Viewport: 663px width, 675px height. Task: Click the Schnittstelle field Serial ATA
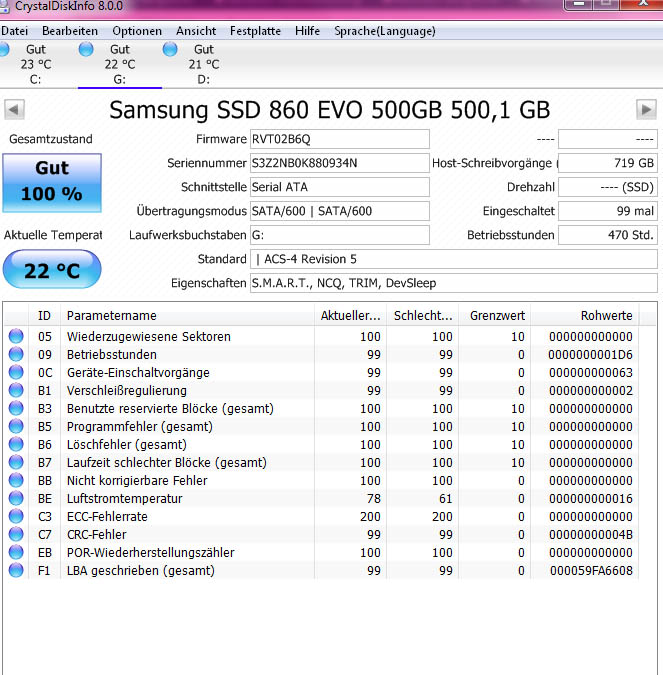(x=340, y=187)
